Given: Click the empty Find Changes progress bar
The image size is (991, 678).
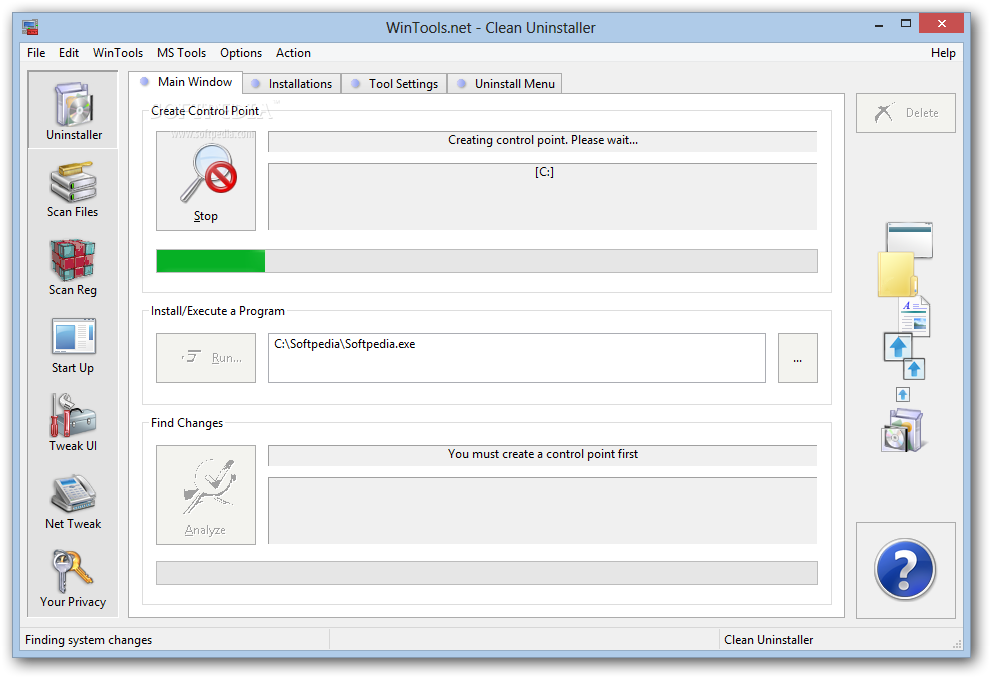Looking at the screenshot, I should (487, 573).
